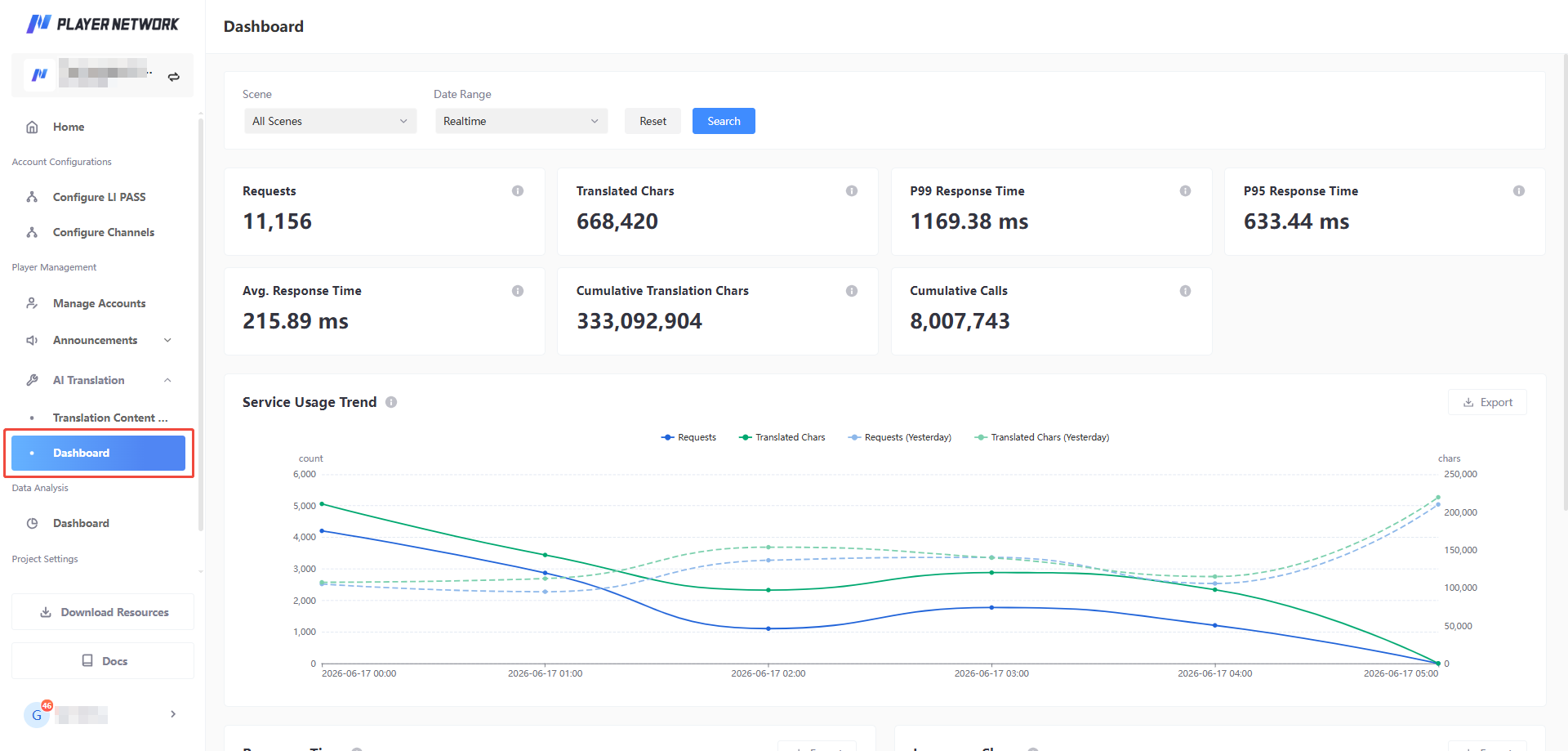Toggle the Requests (Yesterday) legend series
Image resolution: width=1568 pixels, height=751 pixels.
[x=900, y=437]
